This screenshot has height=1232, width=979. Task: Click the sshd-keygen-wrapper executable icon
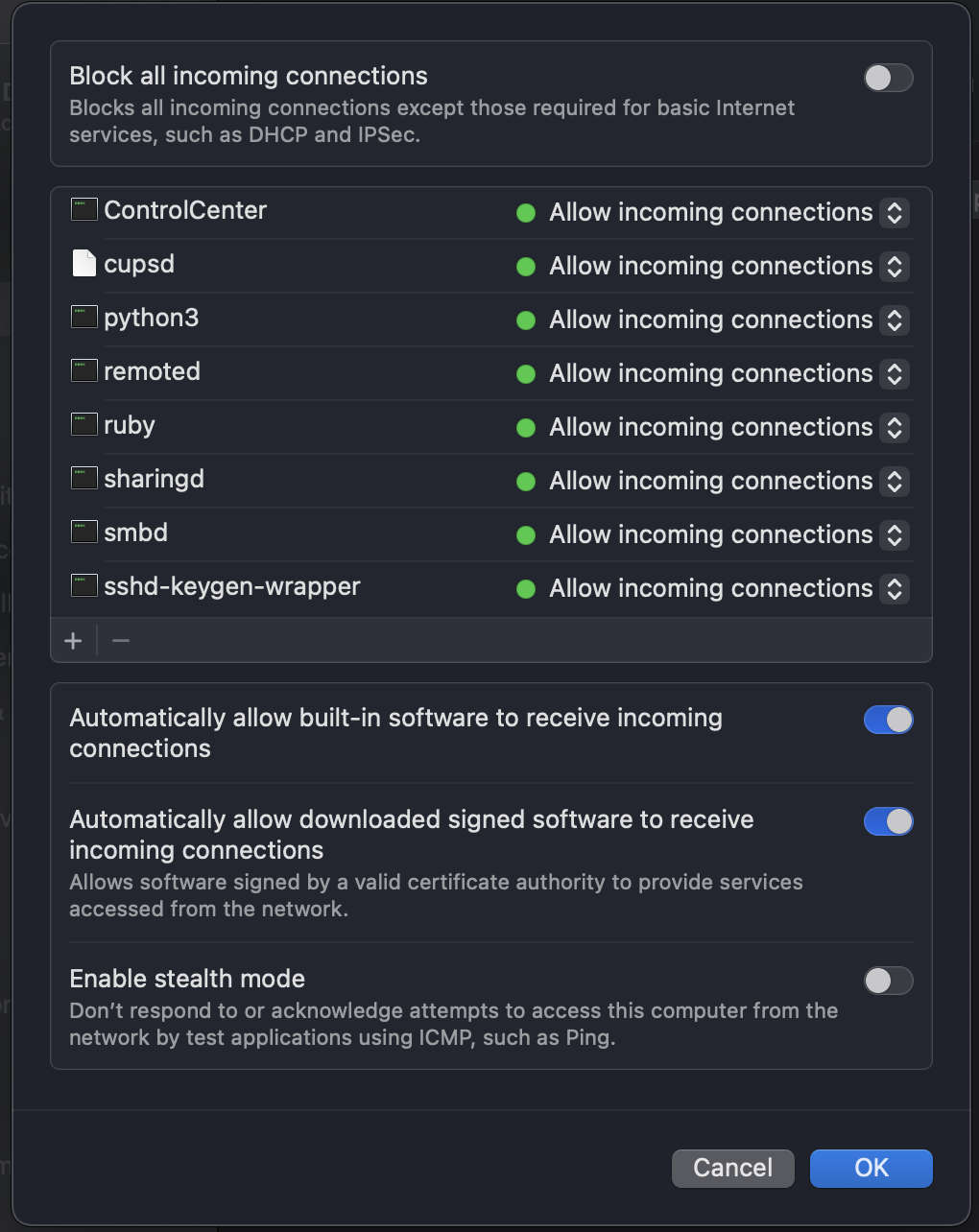pyautogui.click(x=84, y=585)
